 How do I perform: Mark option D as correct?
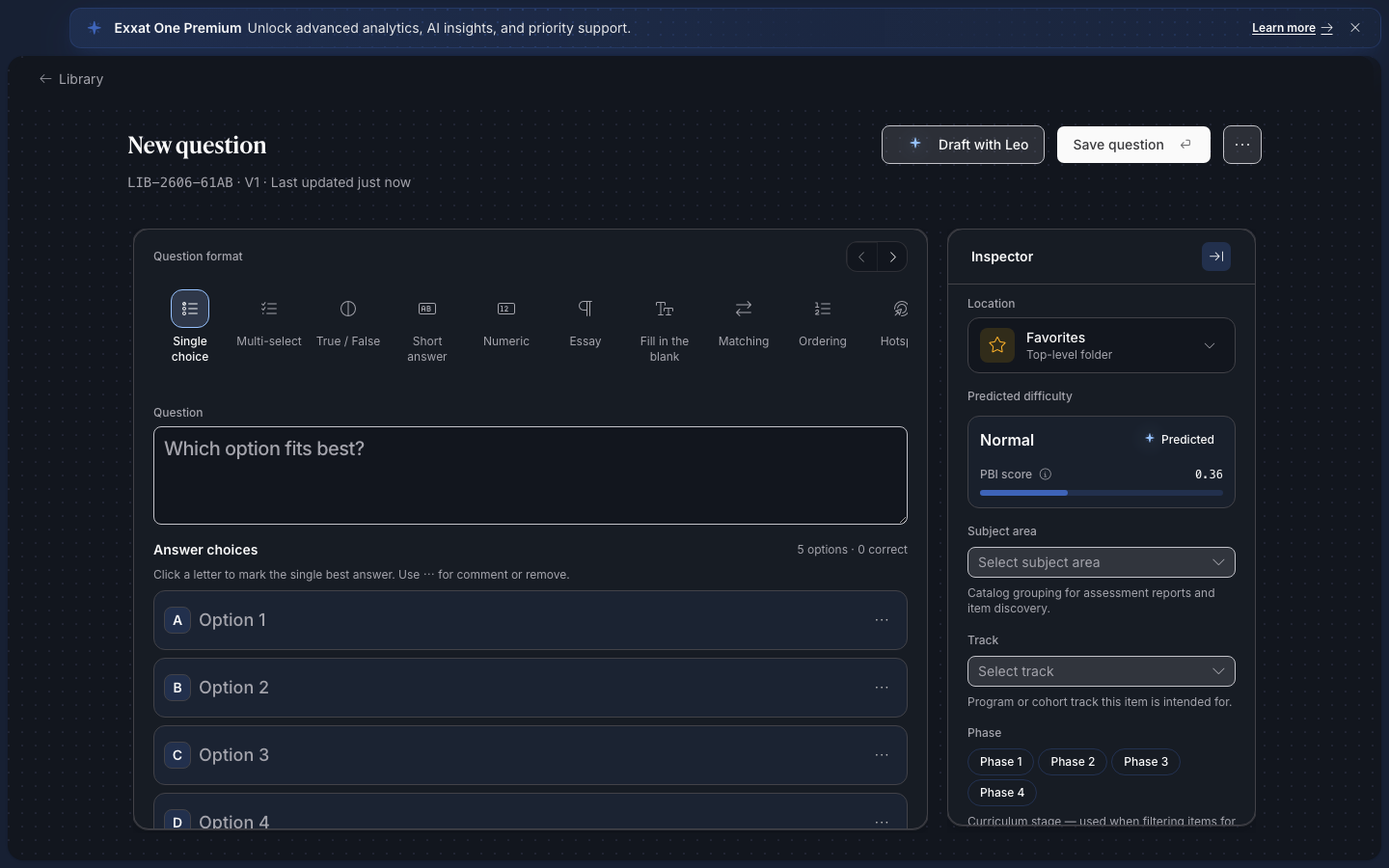point(177,820)
